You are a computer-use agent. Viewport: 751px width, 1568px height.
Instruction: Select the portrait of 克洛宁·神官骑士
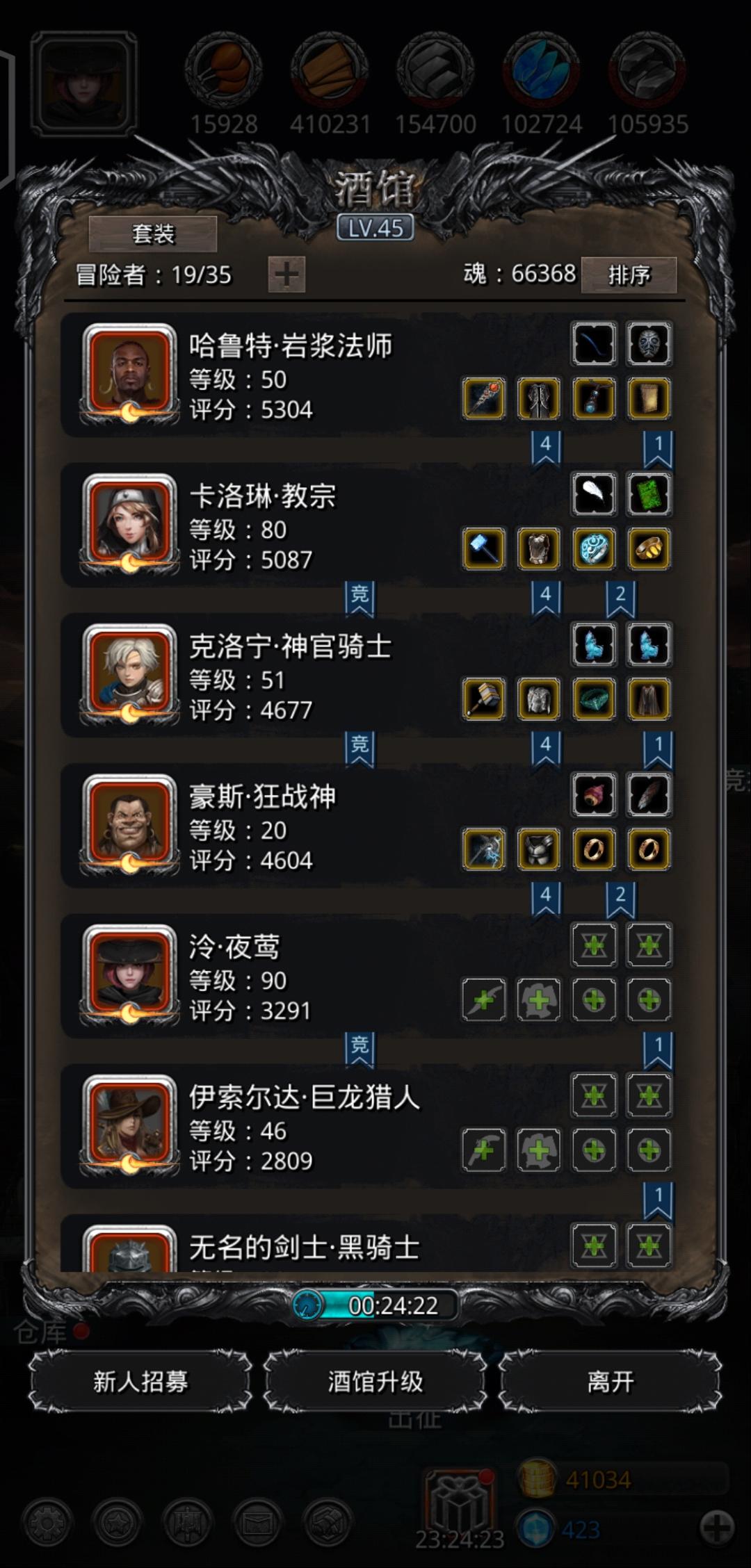coord(129,674)
